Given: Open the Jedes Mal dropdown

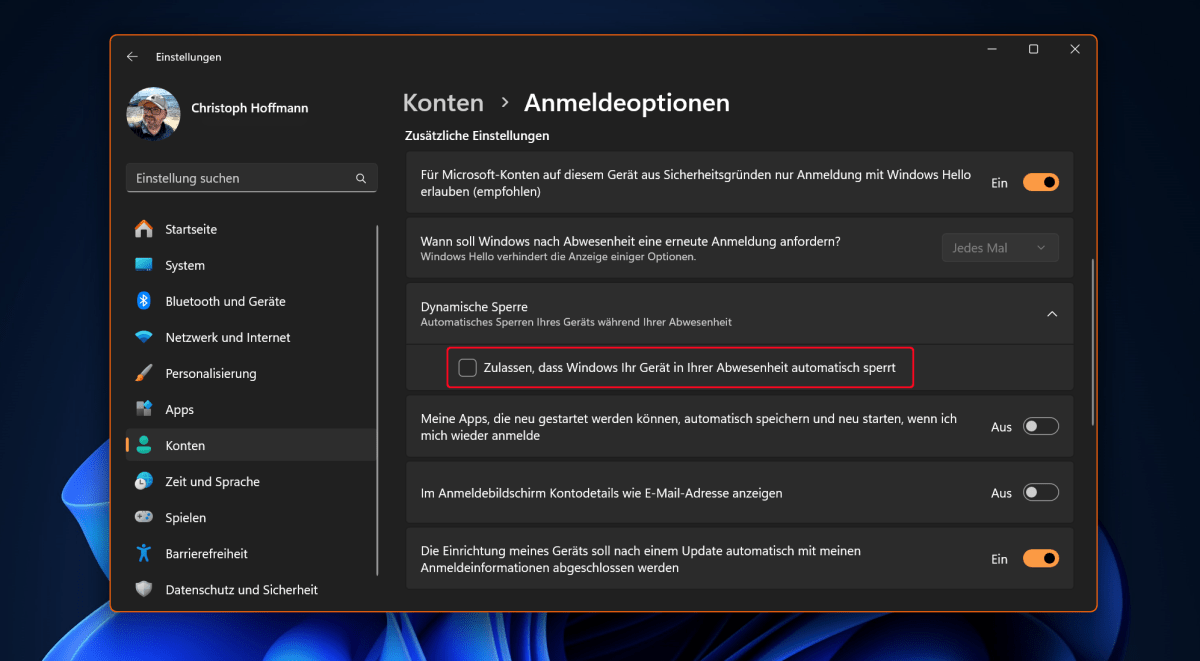Looking at the screenshot, I should (x=1000, y=248).
